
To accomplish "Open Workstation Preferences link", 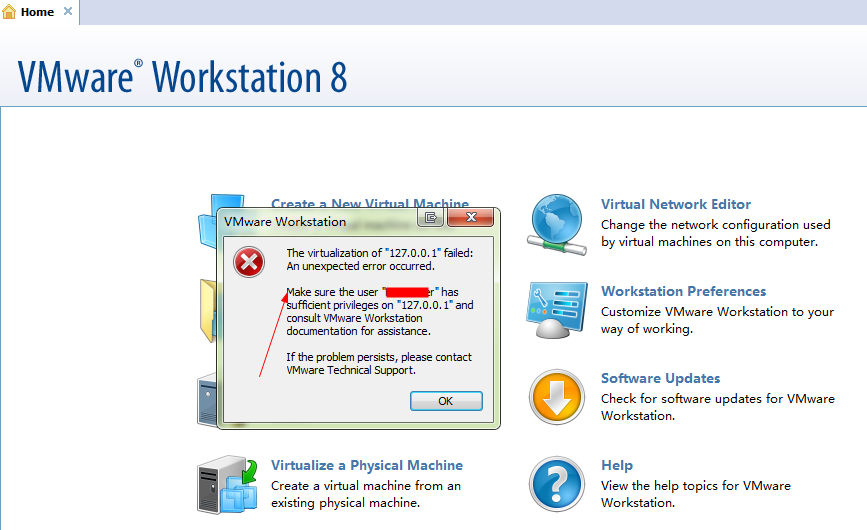I will click(x=683, y=291).
